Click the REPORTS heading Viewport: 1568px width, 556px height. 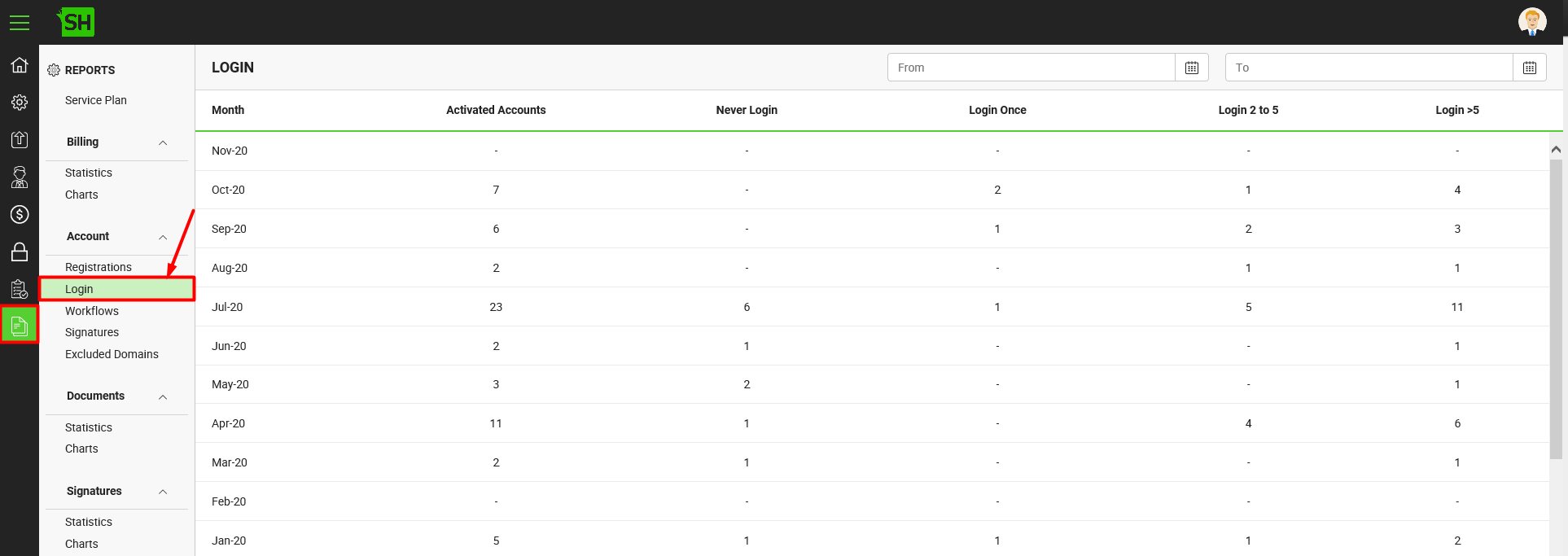coord(90,70)
